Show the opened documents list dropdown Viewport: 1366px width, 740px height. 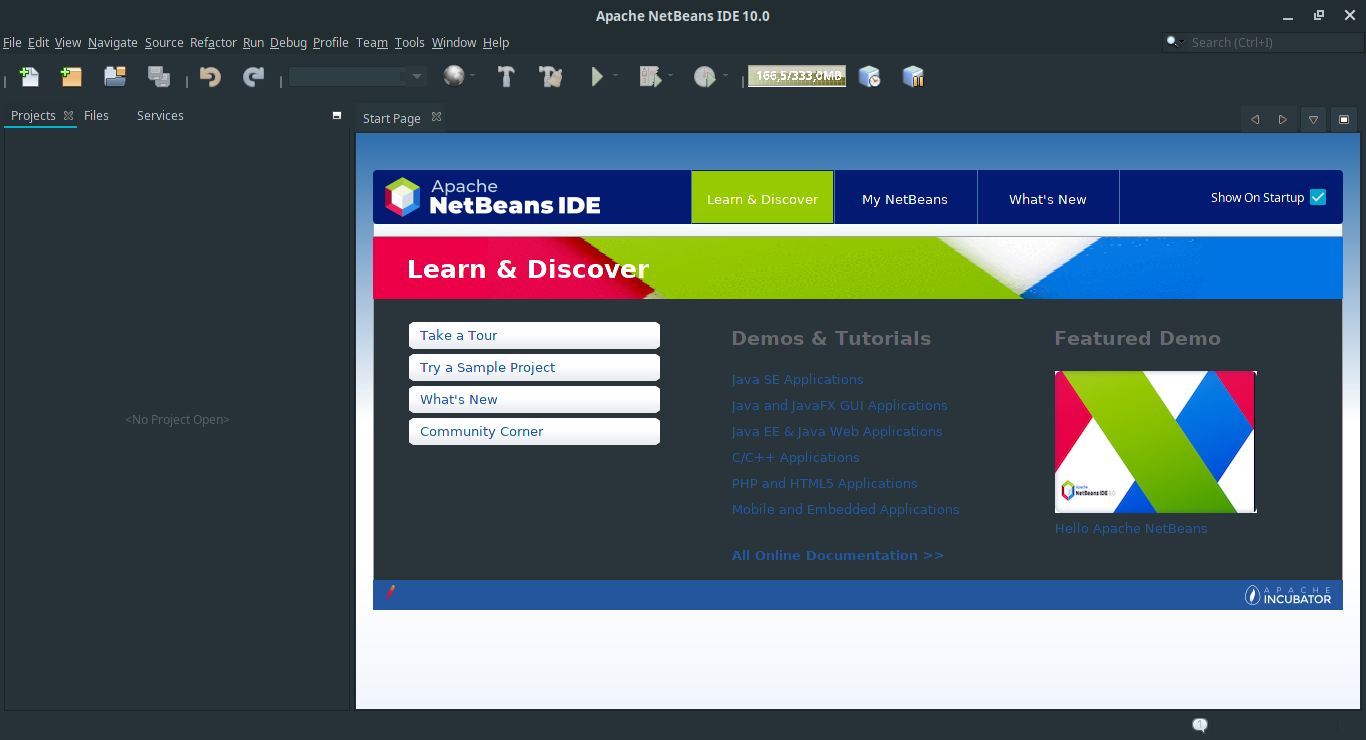pos(1313,120)
